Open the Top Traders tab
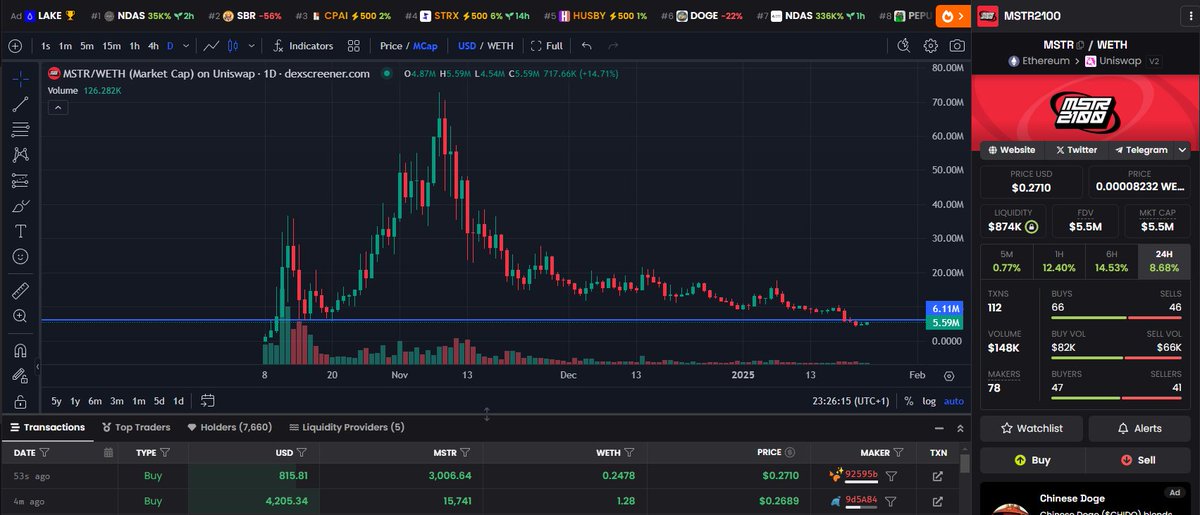Screen dimensions: 1200x515 coord(137,427)
